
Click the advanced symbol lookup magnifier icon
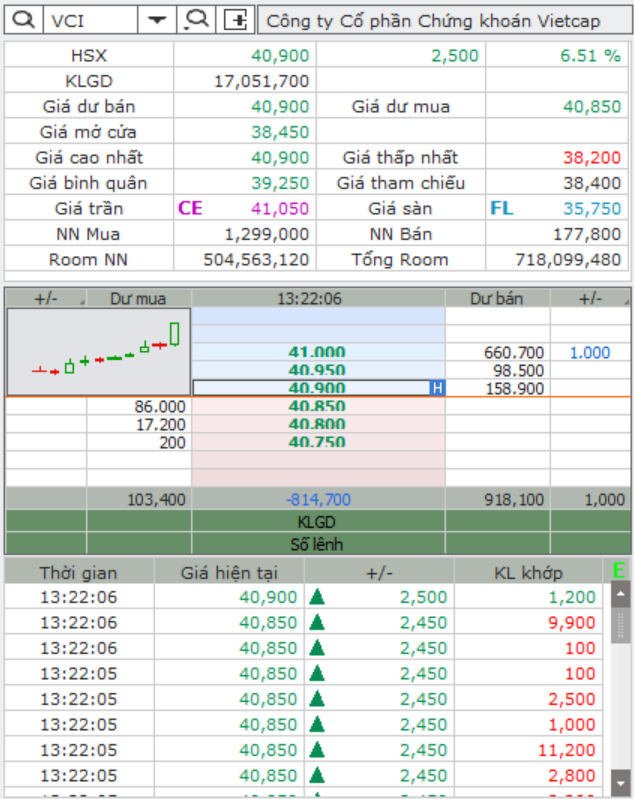[x=196, y=20]
